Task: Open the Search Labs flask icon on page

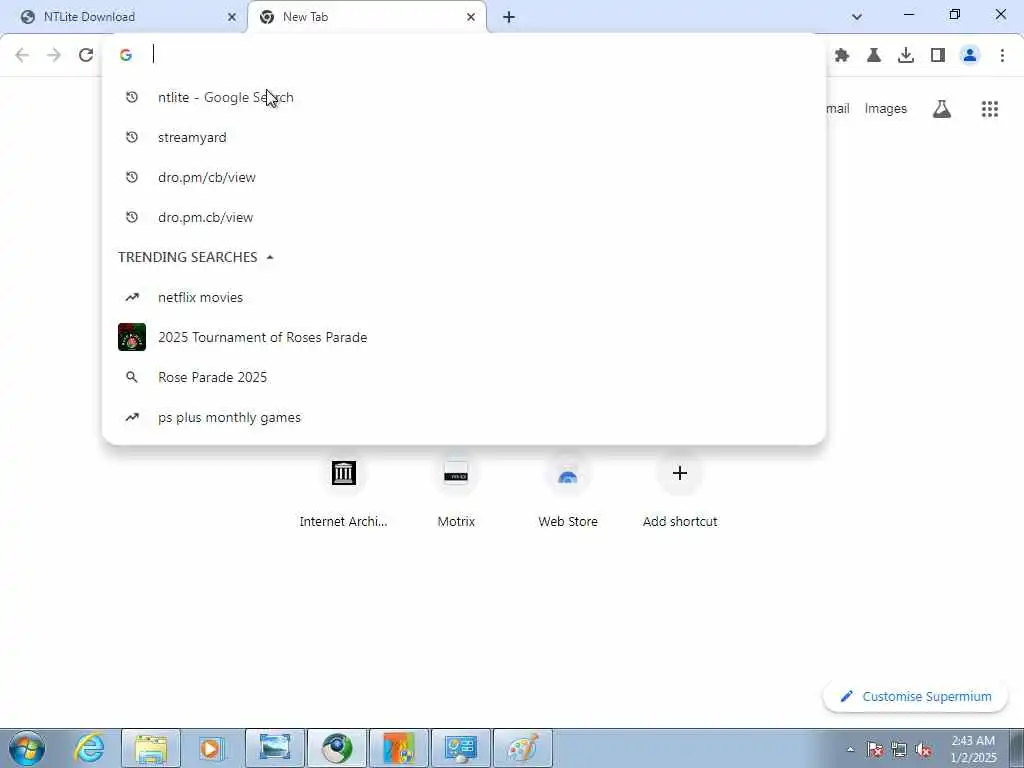Action: pos(942,109)
